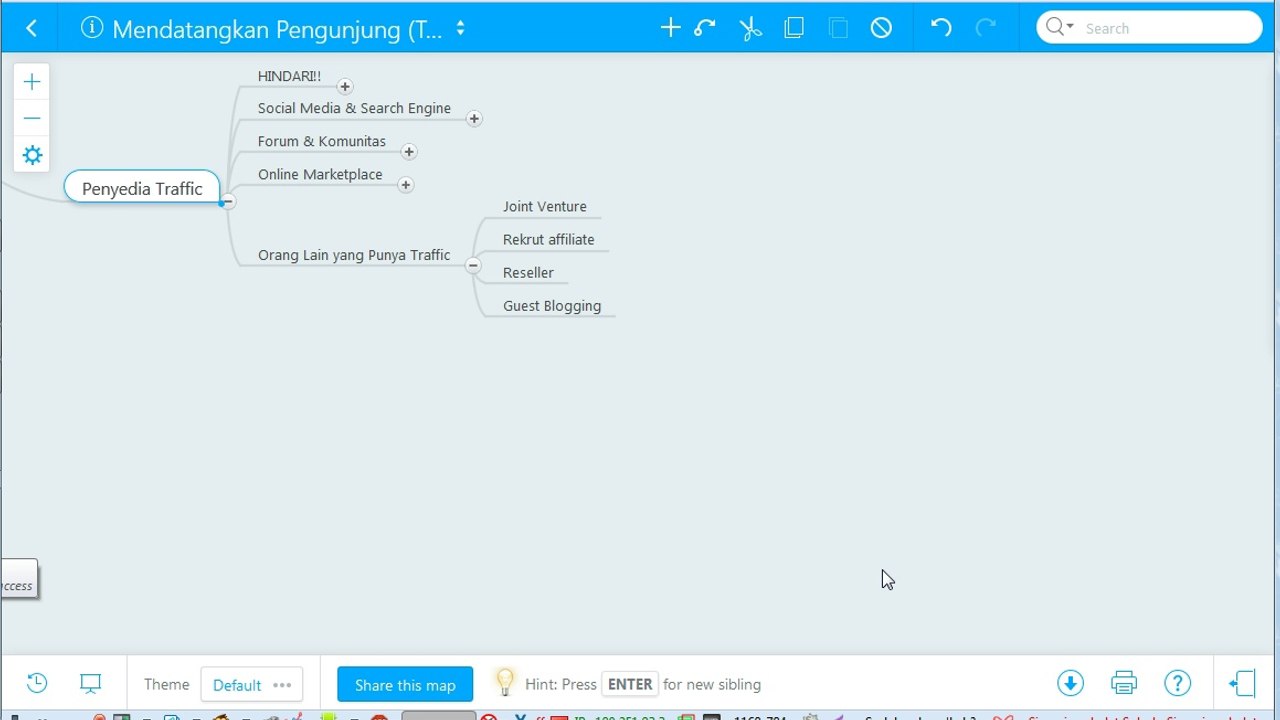Click Share this map button

coord(405,685)
